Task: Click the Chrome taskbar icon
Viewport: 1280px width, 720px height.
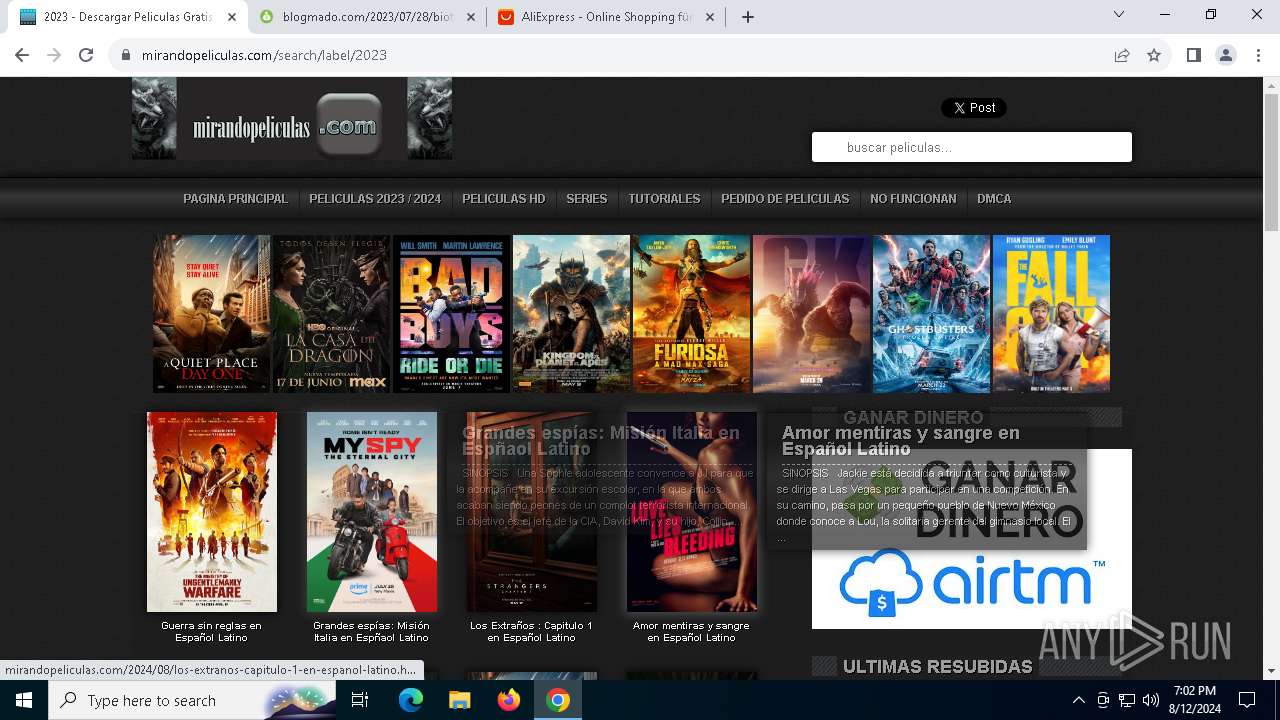Action: coord(558,700)
